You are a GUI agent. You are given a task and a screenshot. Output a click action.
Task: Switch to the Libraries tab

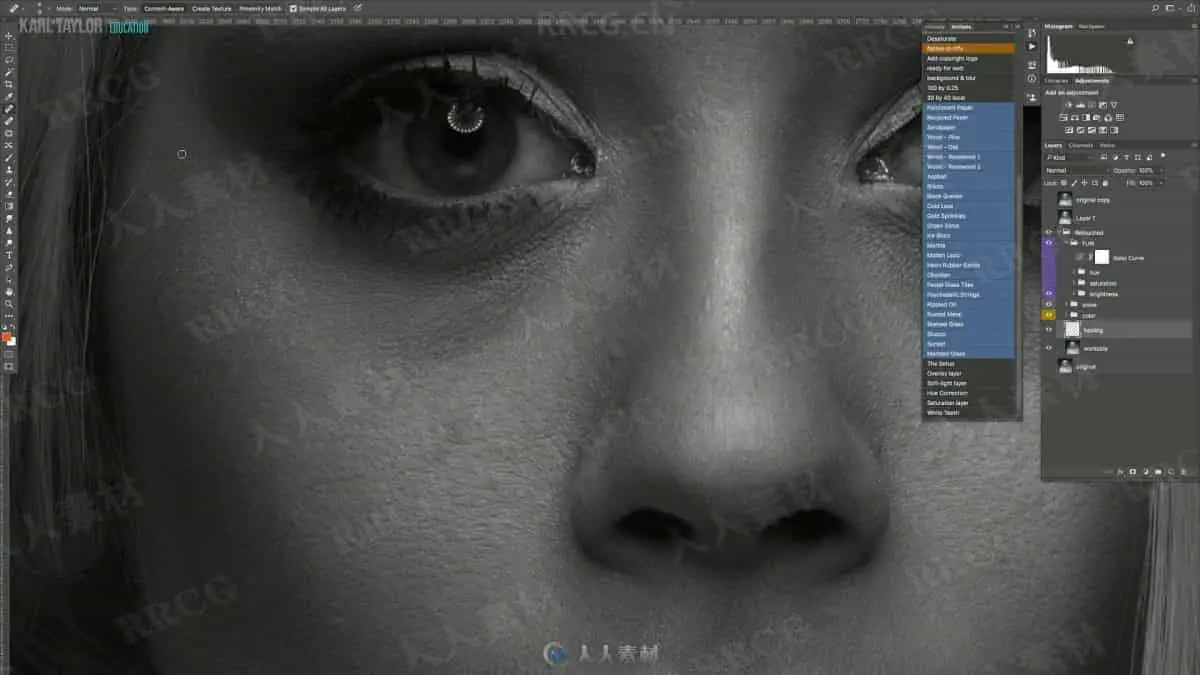tap(1057, 80)
